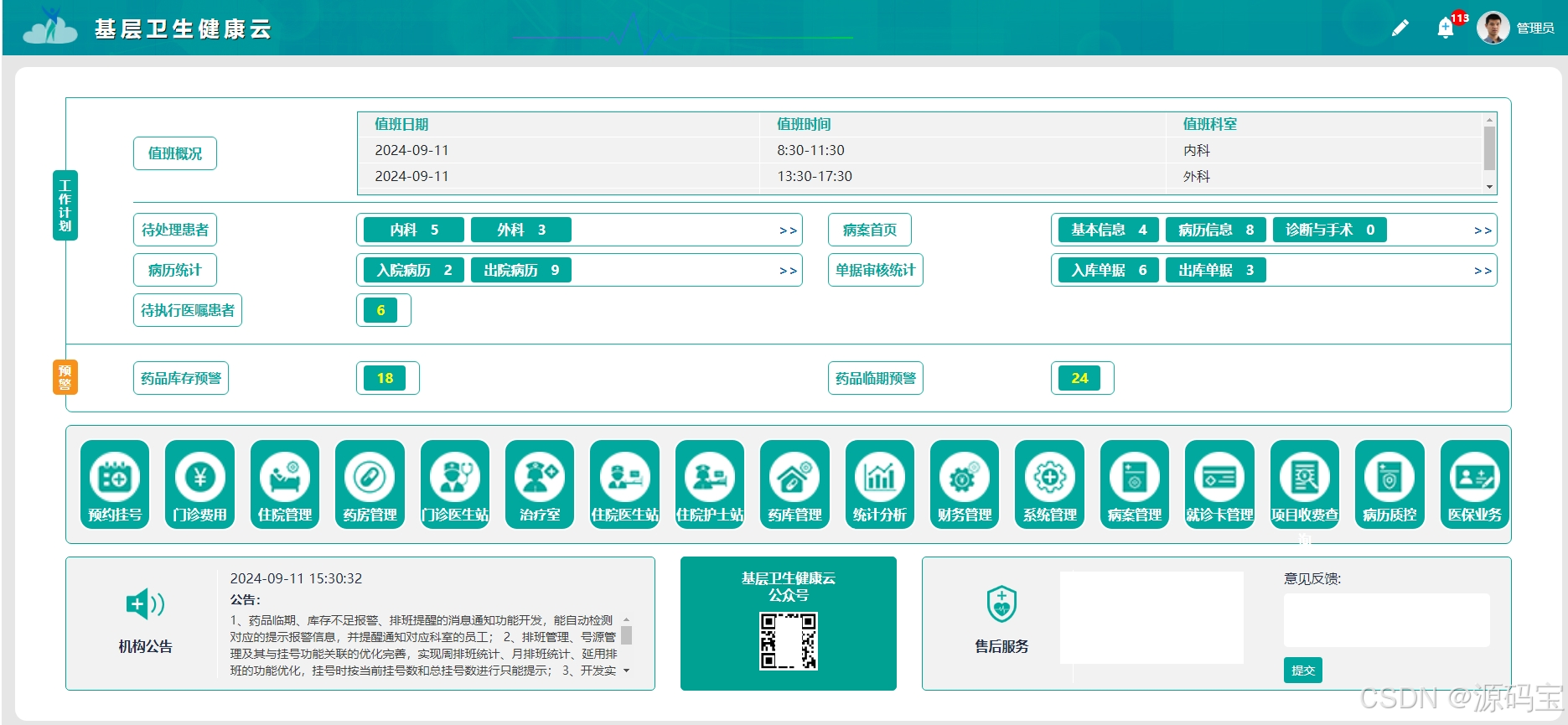Open the 医保业务 module icon
1568x725 pixels.
(x=1475, y=484)
